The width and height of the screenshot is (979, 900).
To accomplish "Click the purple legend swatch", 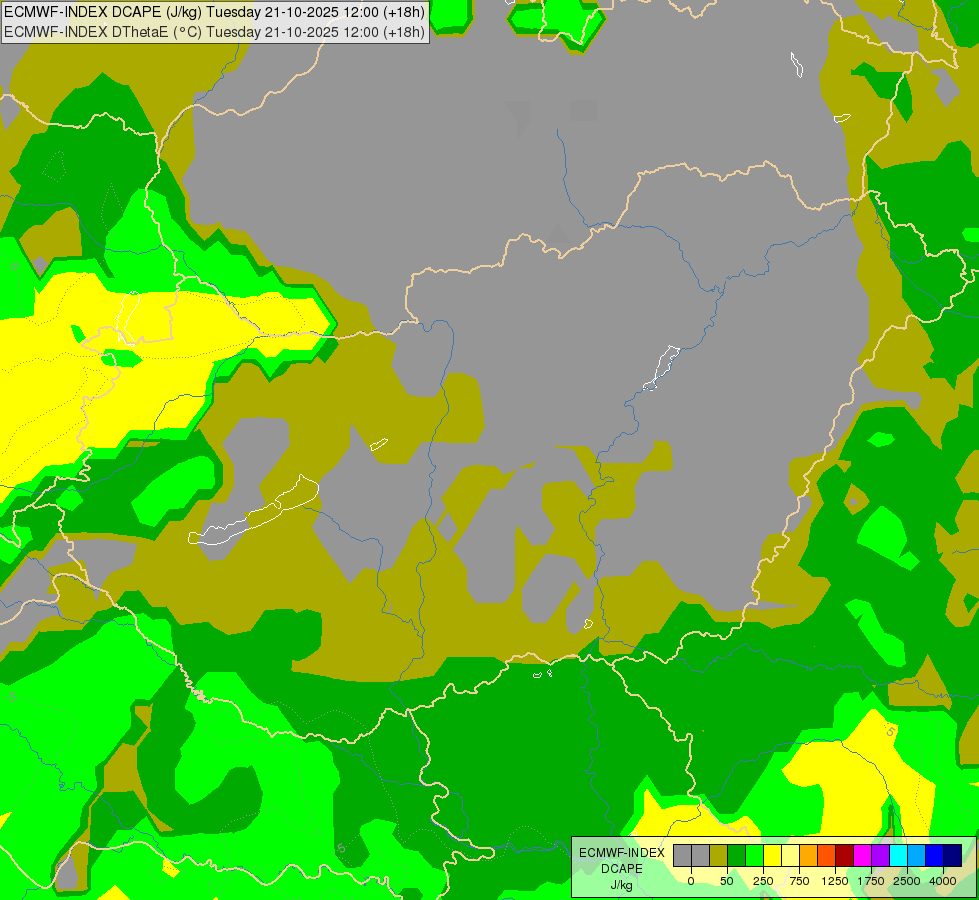I will [x=880, y=855].
